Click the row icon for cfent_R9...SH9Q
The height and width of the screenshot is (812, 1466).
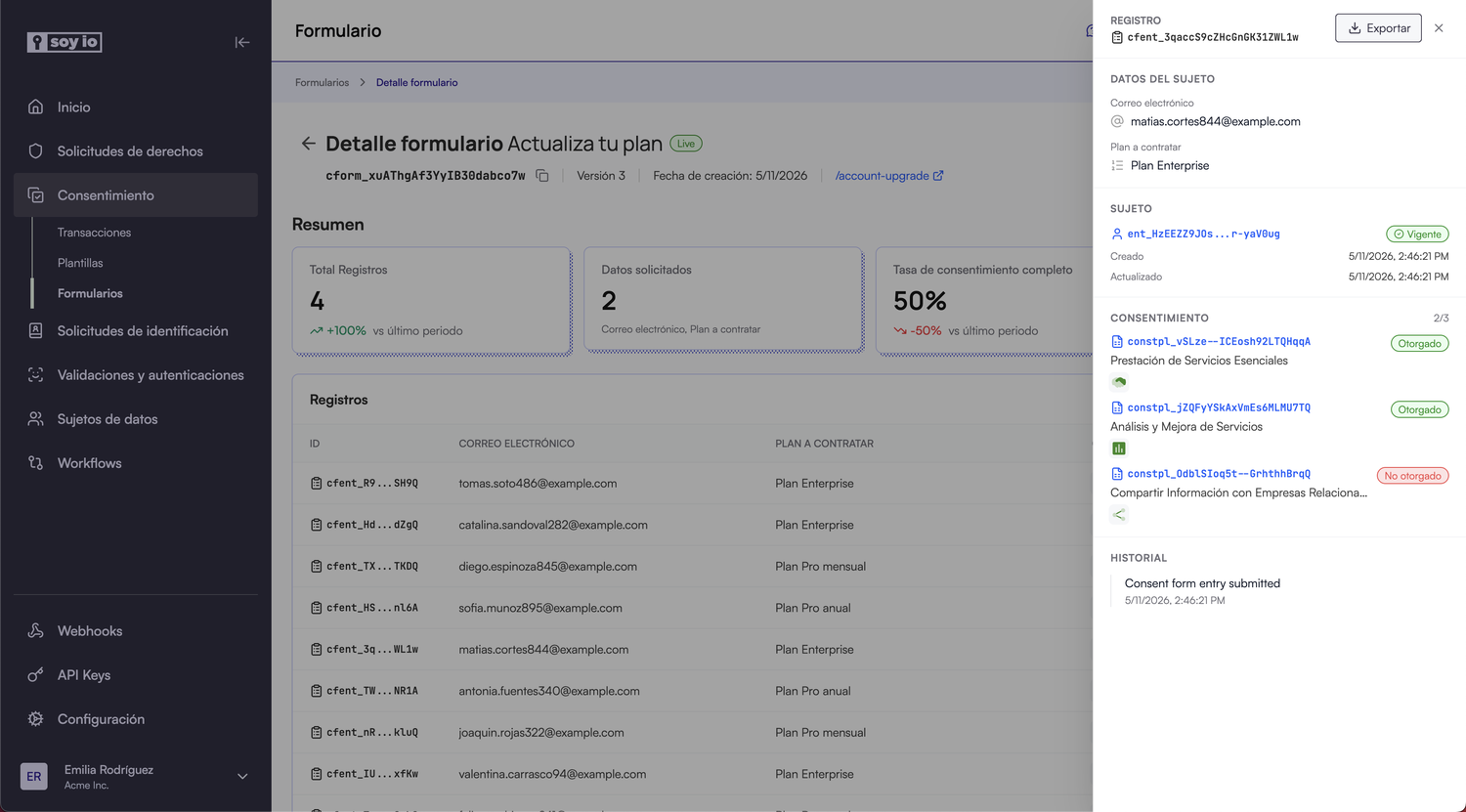pyautogui.click(x=317, y=483)
